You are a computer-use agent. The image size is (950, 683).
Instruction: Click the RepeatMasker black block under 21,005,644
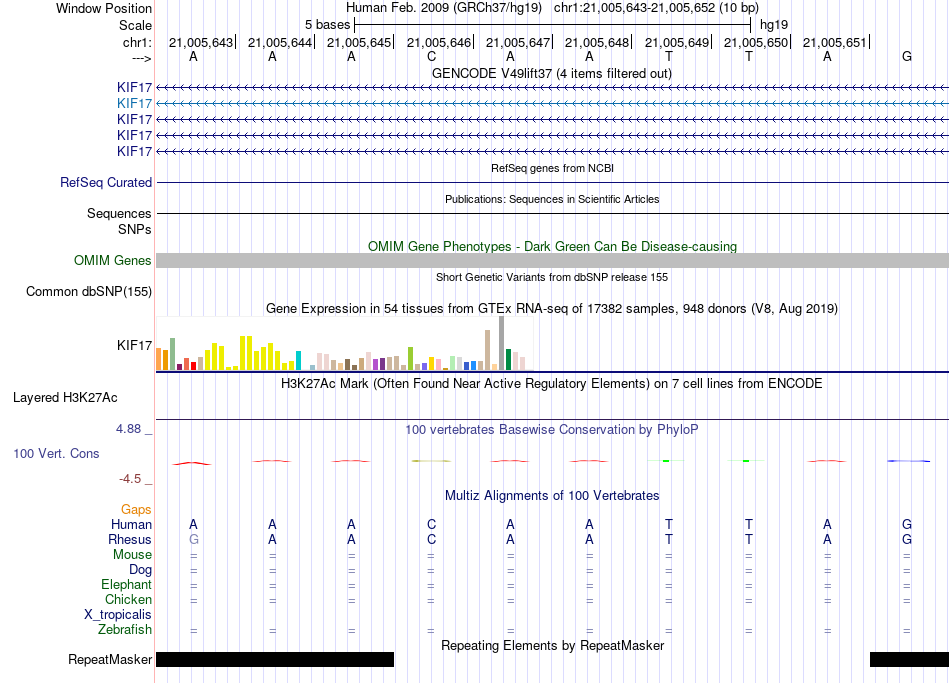(275, 659)
